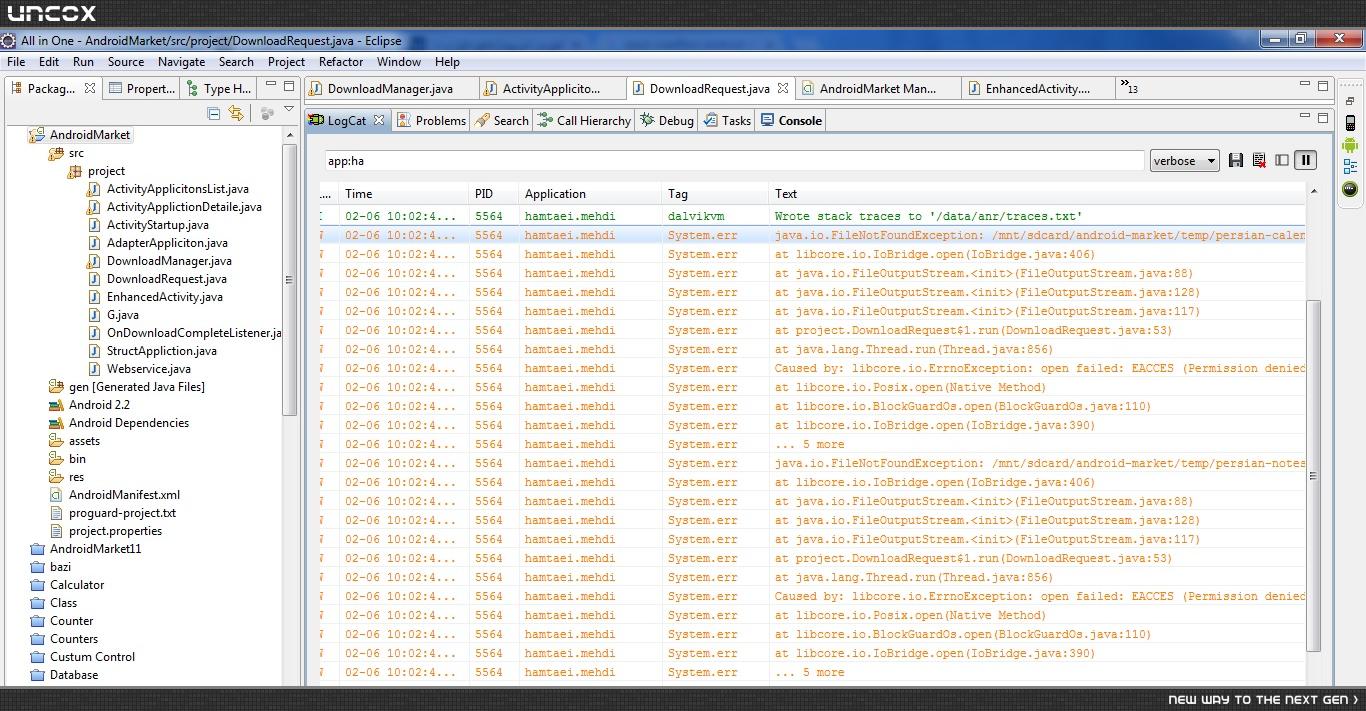Select the Android Dependencies library node
Screen dimensions: 1366x711
128,423
